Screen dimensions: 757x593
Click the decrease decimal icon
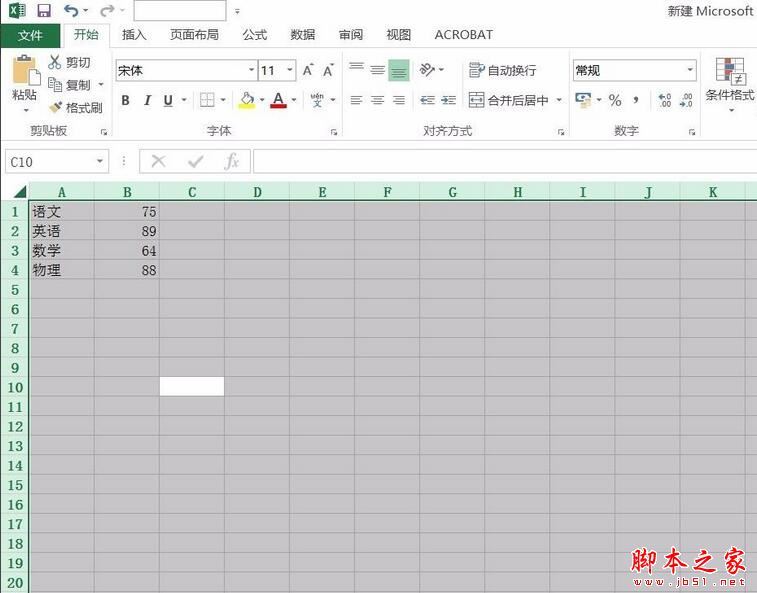click(x=686, y=100)
